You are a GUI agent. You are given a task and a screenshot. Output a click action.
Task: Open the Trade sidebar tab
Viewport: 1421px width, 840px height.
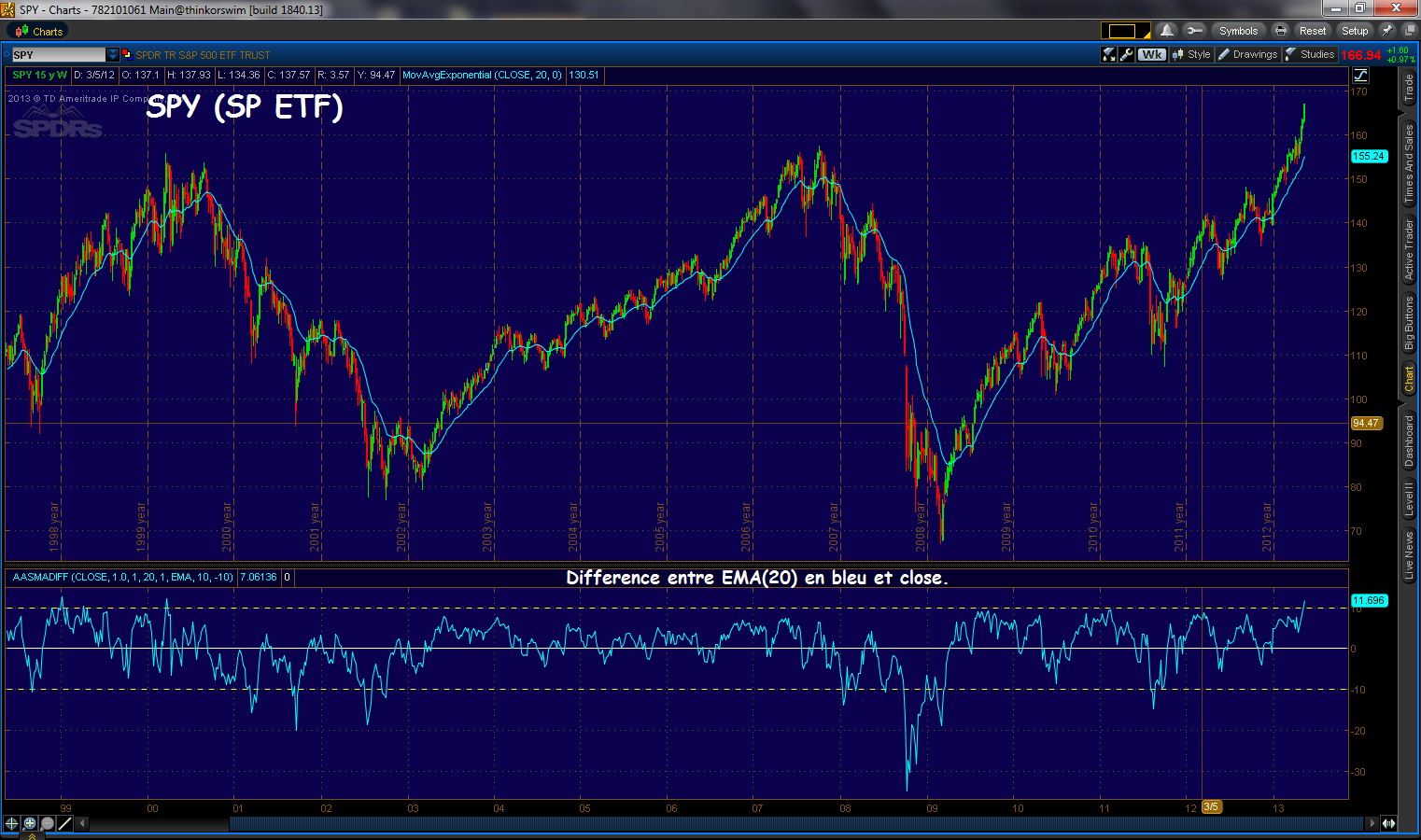(1409, 89)
